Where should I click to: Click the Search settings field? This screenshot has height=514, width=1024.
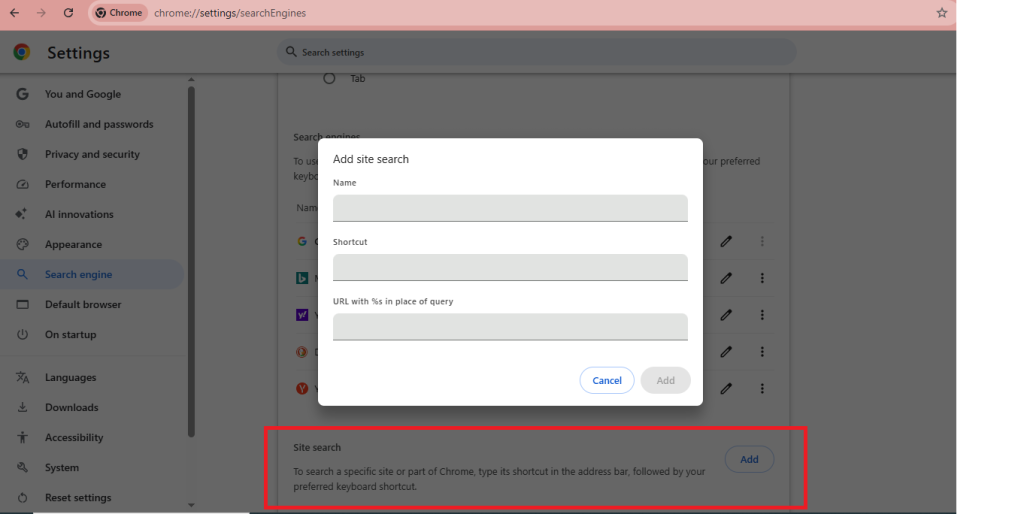tap(537, 52)
